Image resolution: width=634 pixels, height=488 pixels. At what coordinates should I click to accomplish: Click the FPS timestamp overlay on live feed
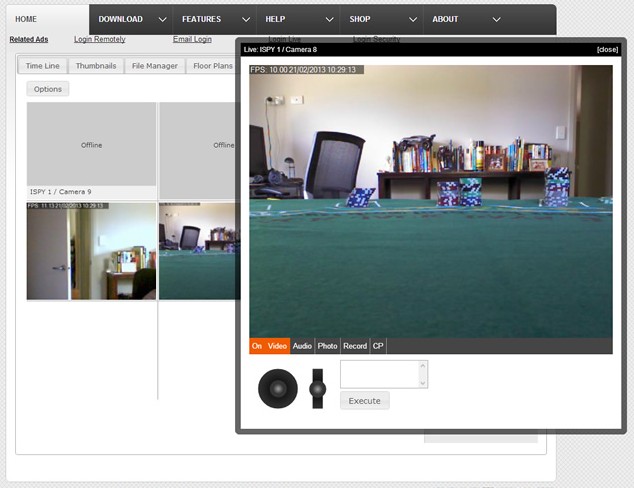tap(306, 70)
